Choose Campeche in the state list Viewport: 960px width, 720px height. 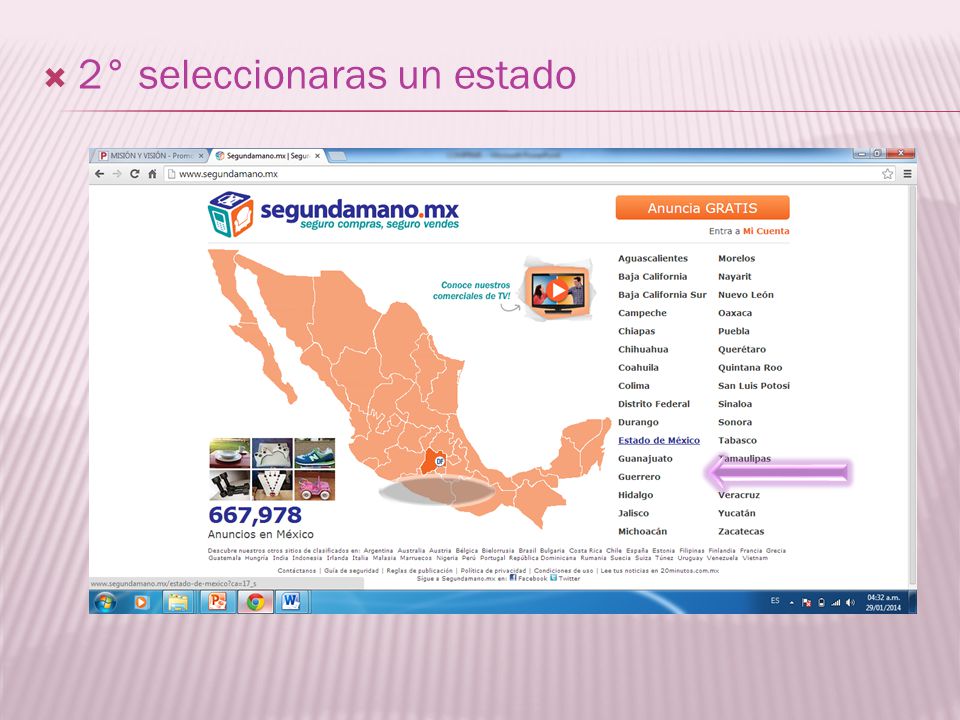[x=642, y=313]
